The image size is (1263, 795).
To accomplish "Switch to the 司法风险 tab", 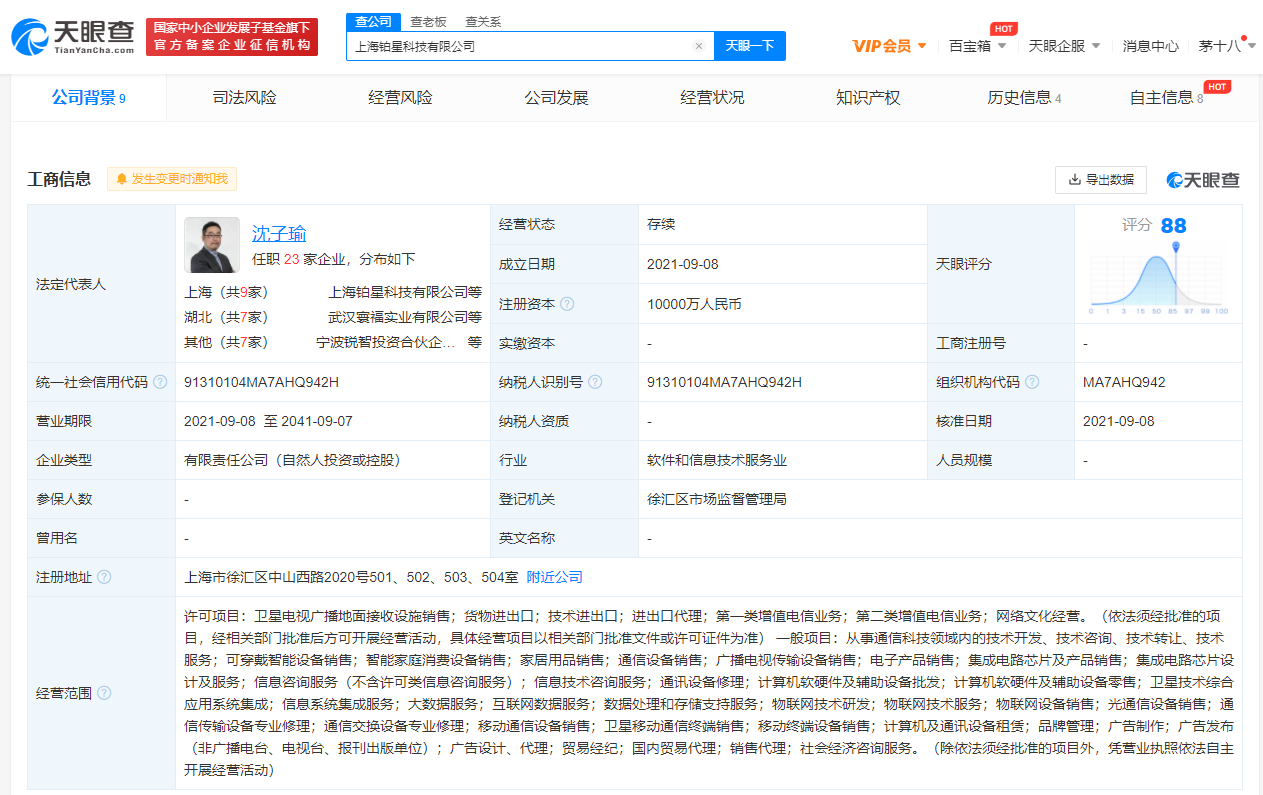I will pyautogui.click(x=244, y=98).
